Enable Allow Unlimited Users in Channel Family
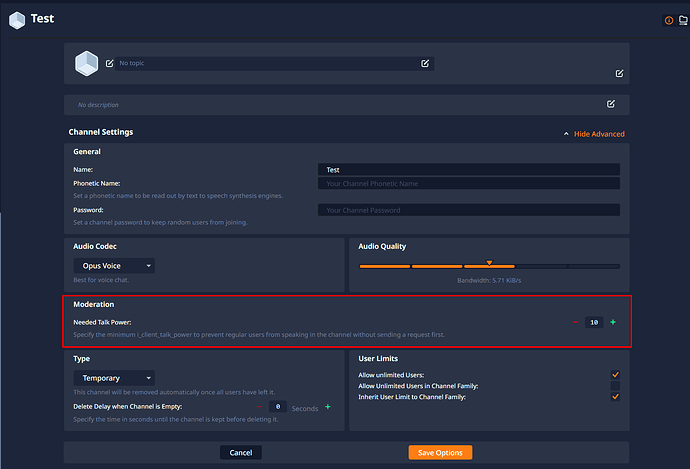Screen dimensions: 690x469 point(615,386)
